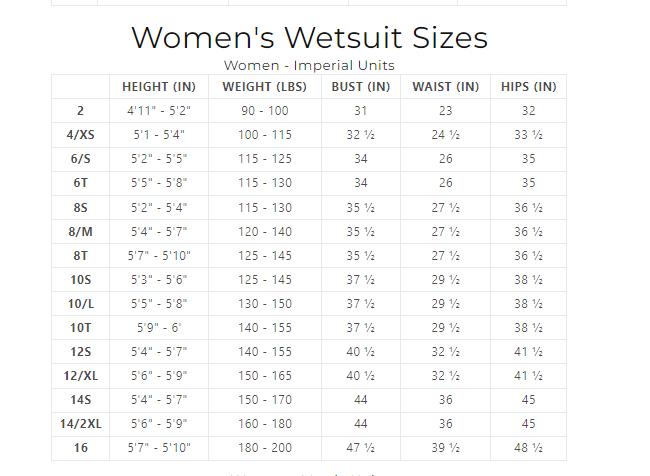The image size is (650, 476).
Task: Select the 12/XL size row label
Action: [80, 375]
